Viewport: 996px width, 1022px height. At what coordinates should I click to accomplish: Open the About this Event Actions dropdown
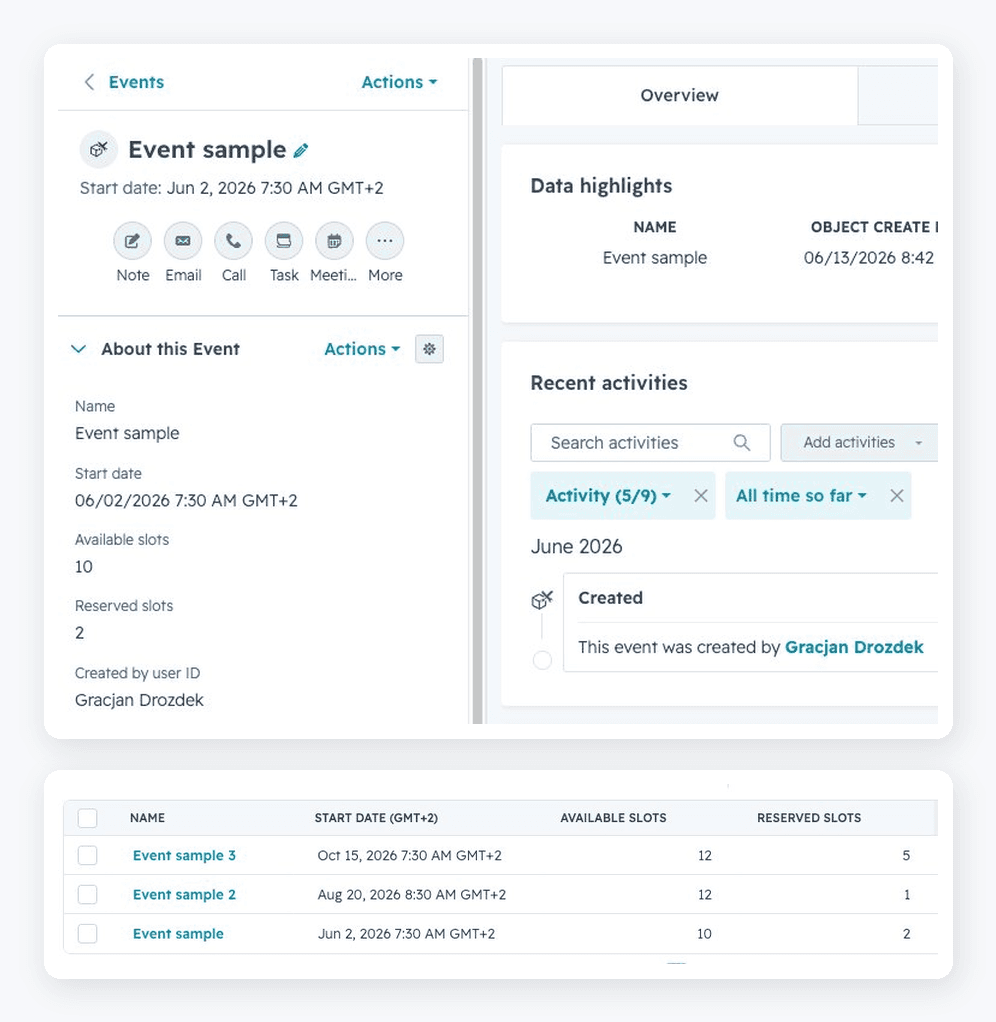point(362,349)
